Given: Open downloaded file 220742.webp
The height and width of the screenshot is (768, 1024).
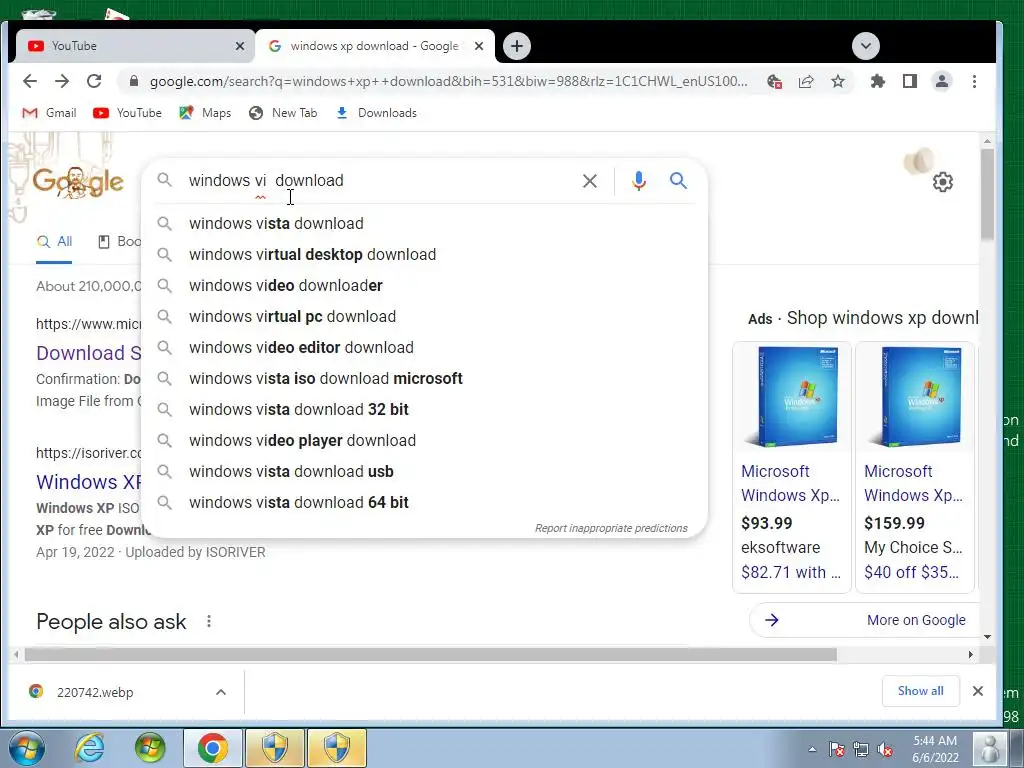Looking at the screenshot, I should point(95,692).
